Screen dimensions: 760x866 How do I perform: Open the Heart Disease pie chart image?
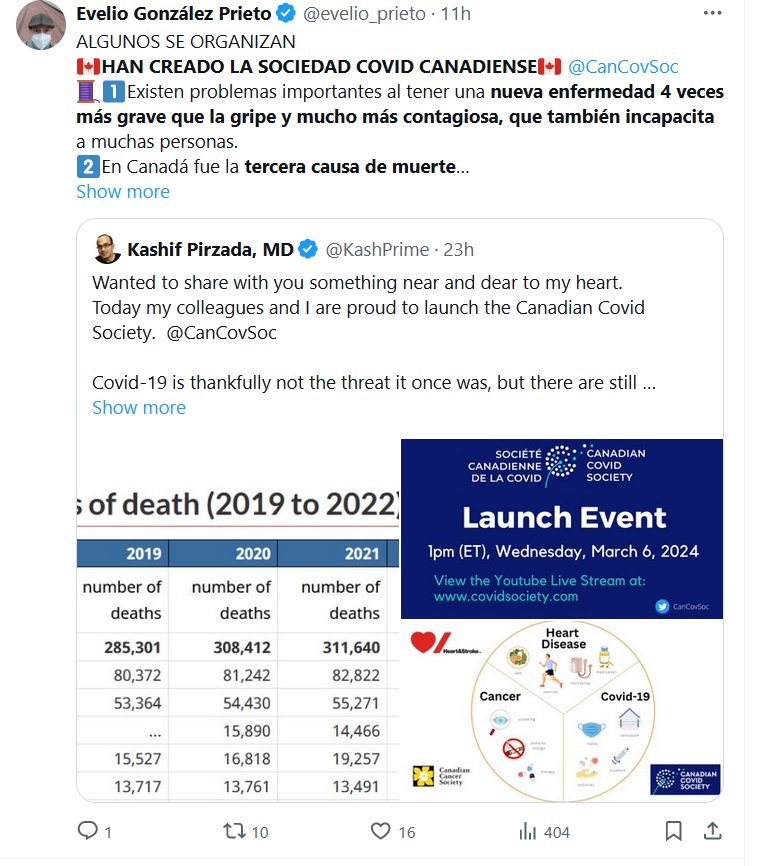click(562, 710)
